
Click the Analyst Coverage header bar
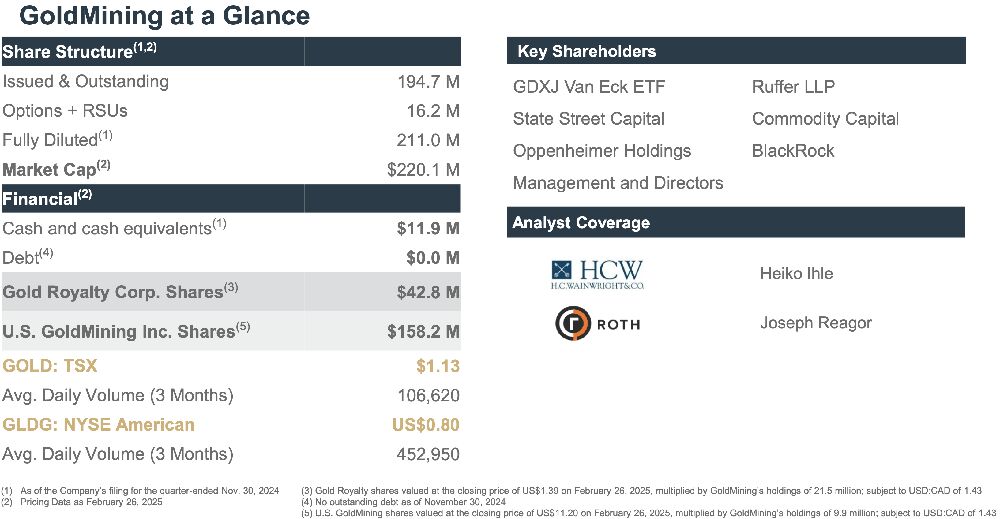point(736,222)
